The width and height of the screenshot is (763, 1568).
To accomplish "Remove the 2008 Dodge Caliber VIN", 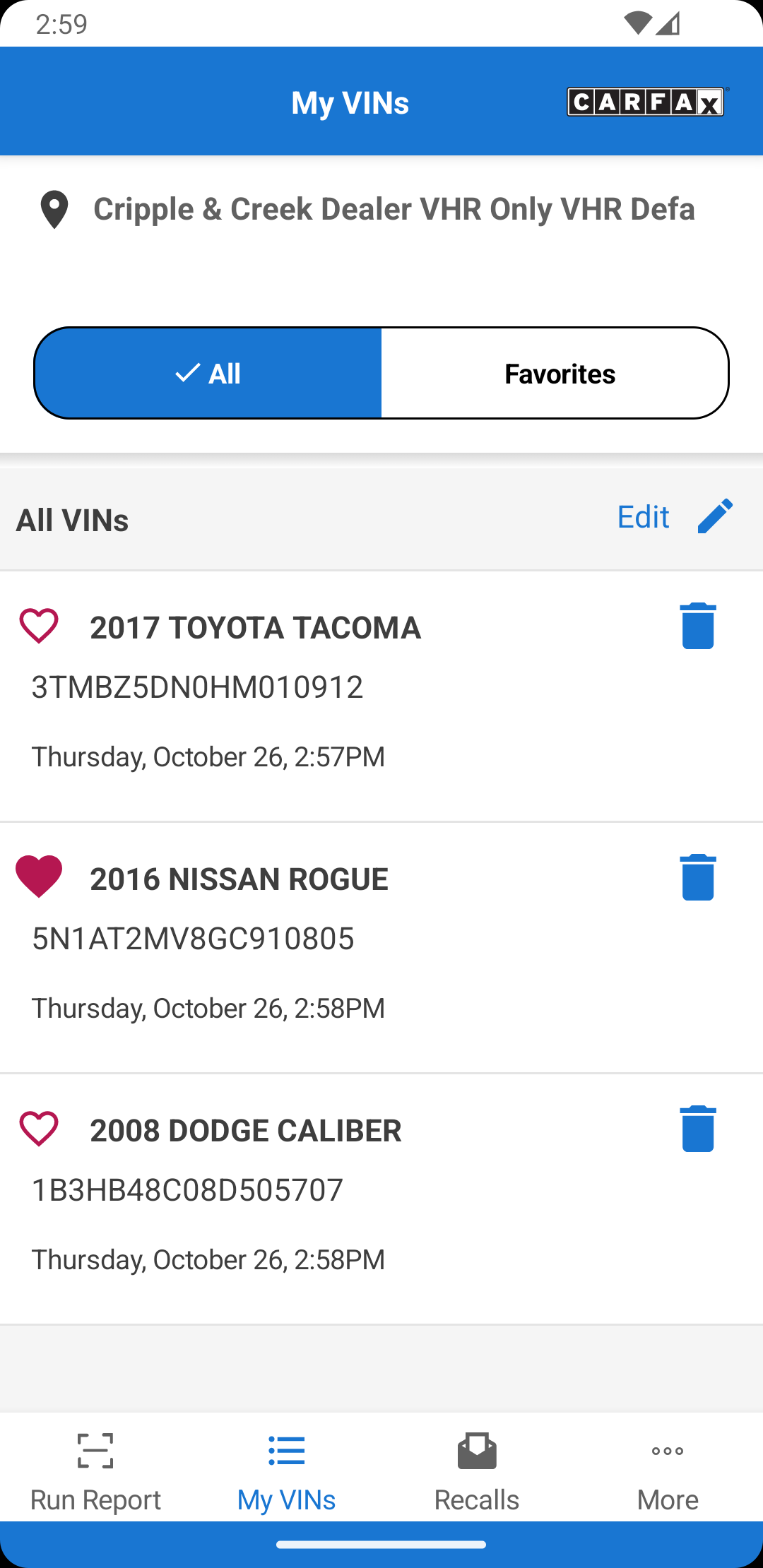I will pyautogui.click(x=698, y=1129).
